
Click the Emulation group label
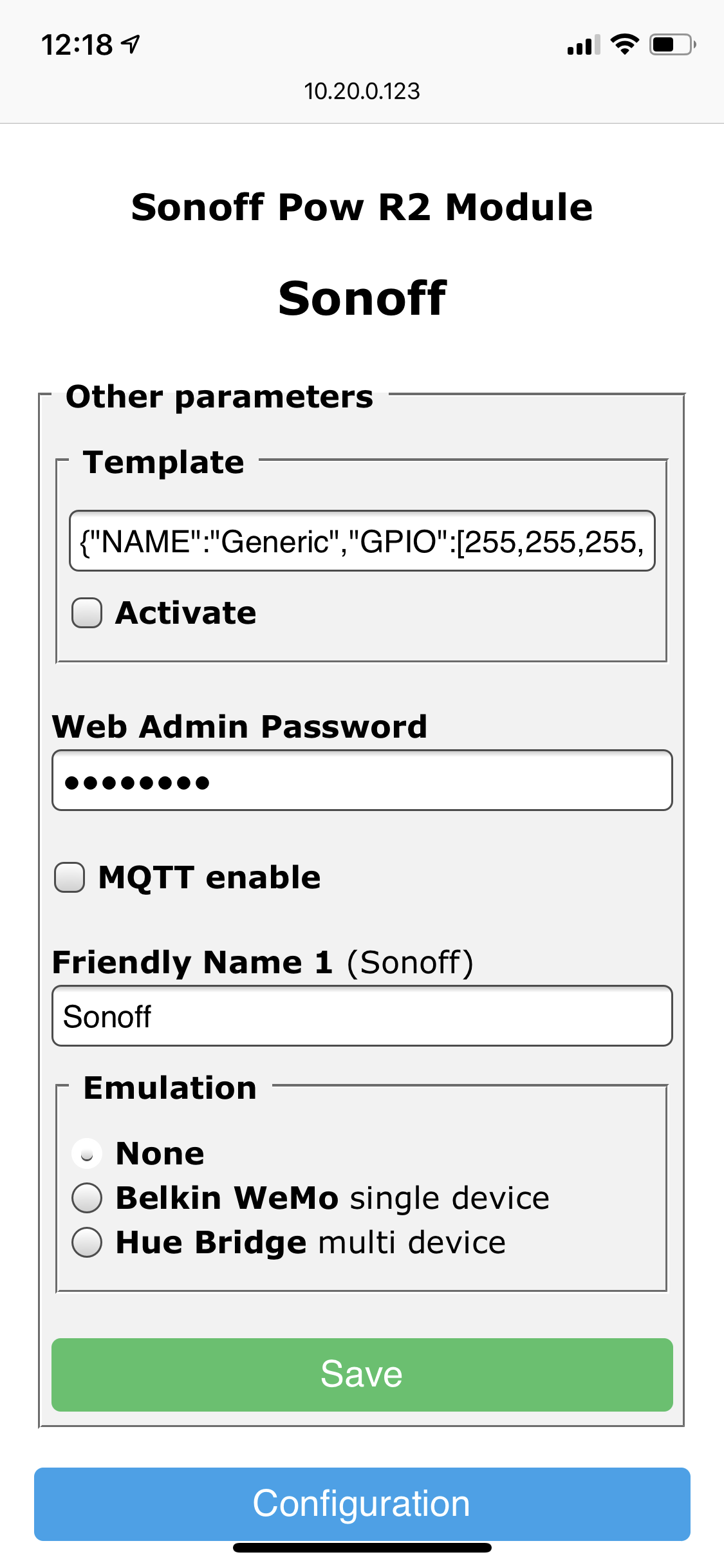(170, 1088)
